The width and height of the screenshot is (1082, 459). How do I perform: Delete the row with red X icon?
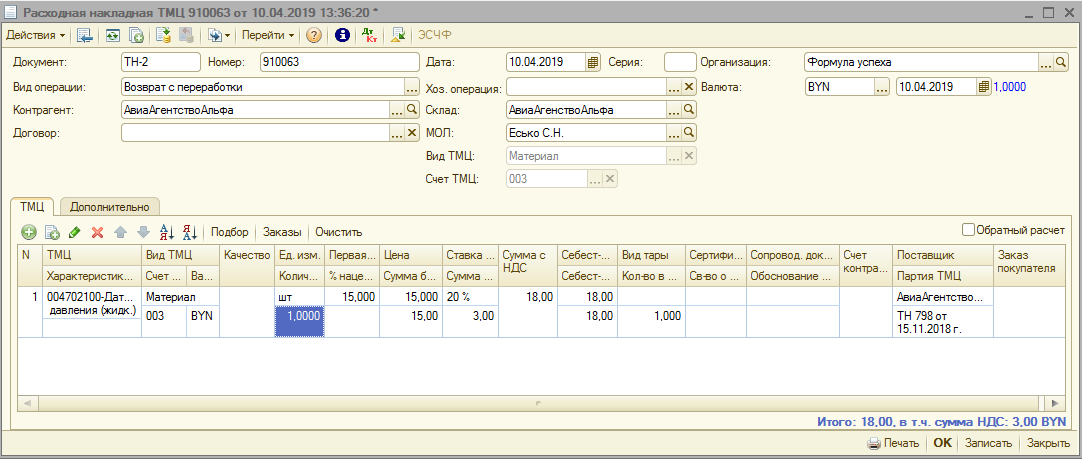97,232
